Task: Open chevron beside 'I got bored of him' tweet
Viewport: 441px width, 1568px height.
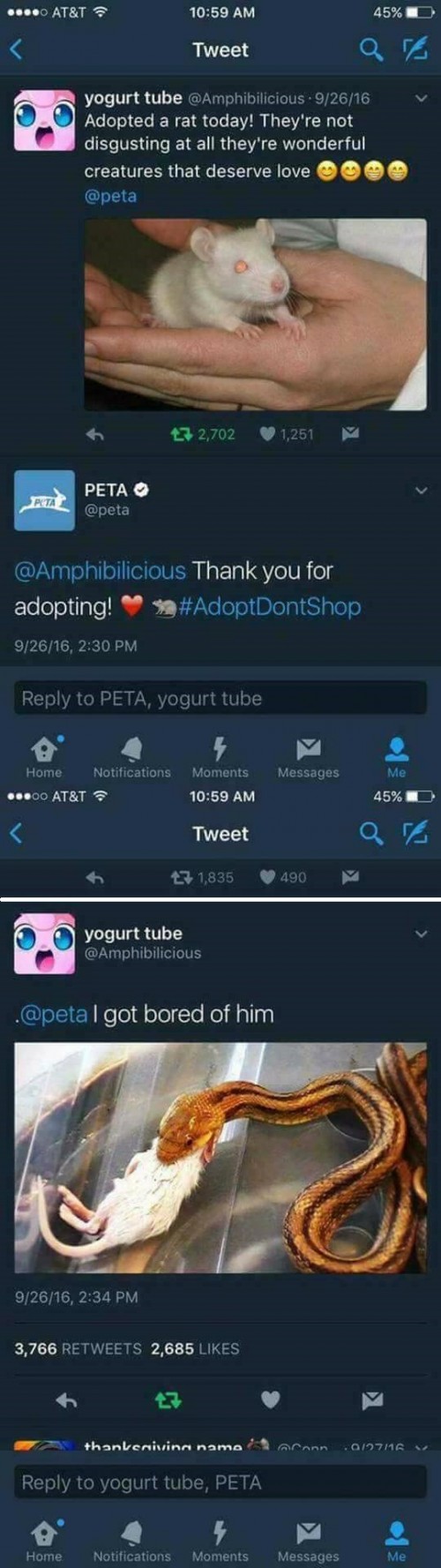Action: [421, 934]
